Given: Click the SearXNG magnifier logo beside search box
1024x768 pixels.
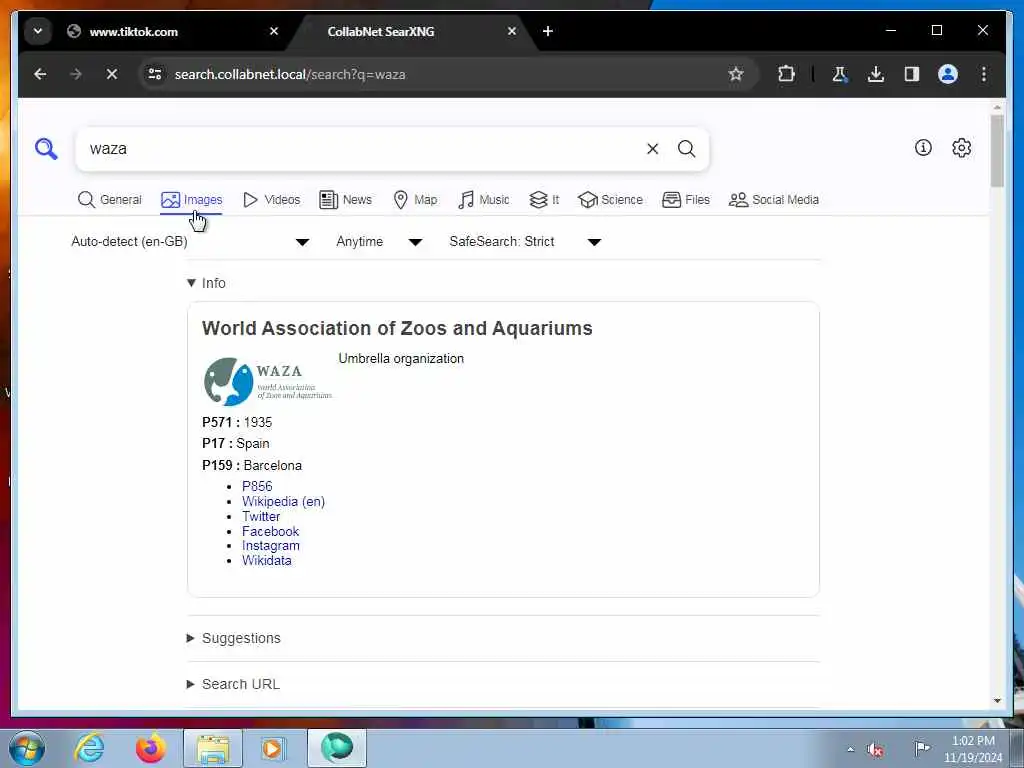Looking at the screenshot, I should 46,149.
